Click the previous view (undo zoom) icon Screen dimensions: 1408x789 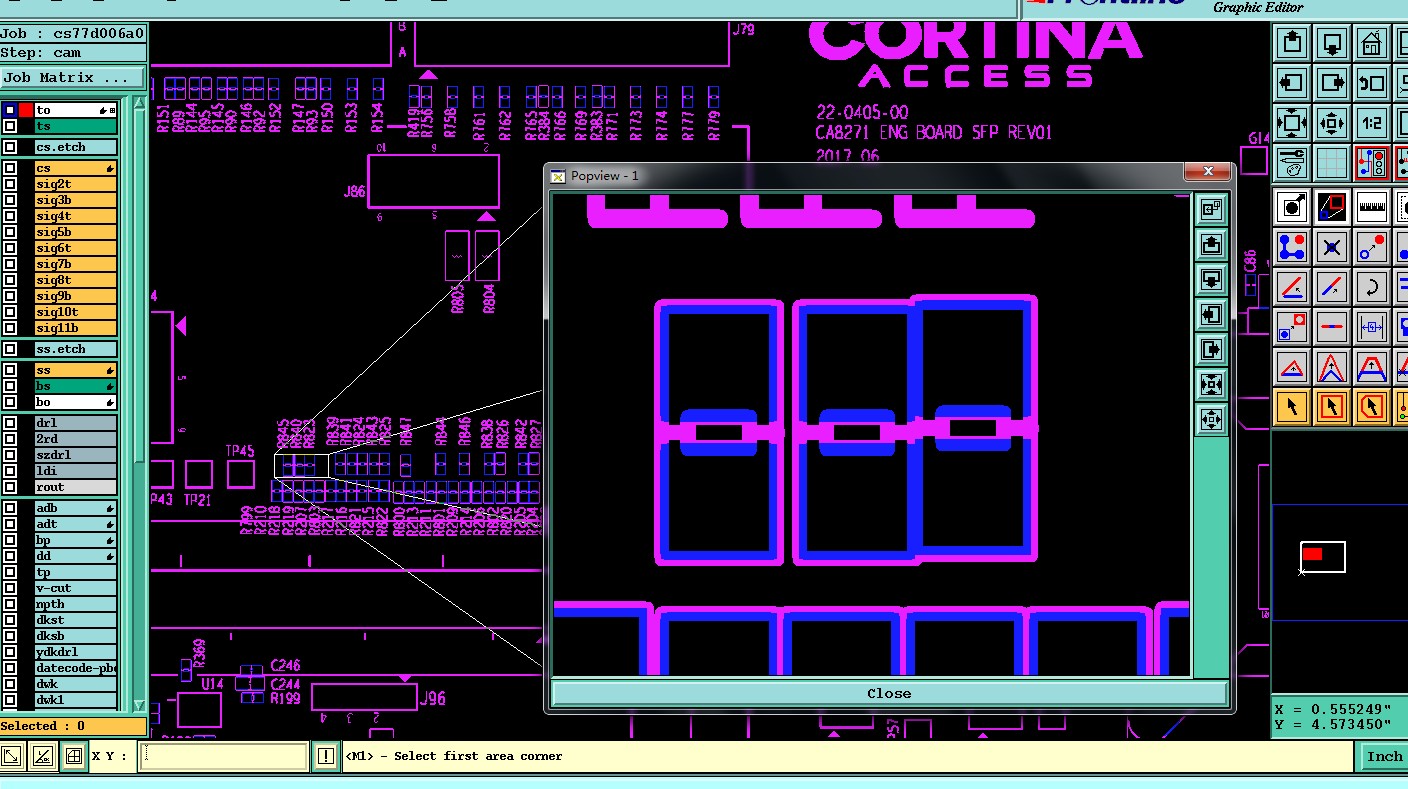(x=1372, y=83)
